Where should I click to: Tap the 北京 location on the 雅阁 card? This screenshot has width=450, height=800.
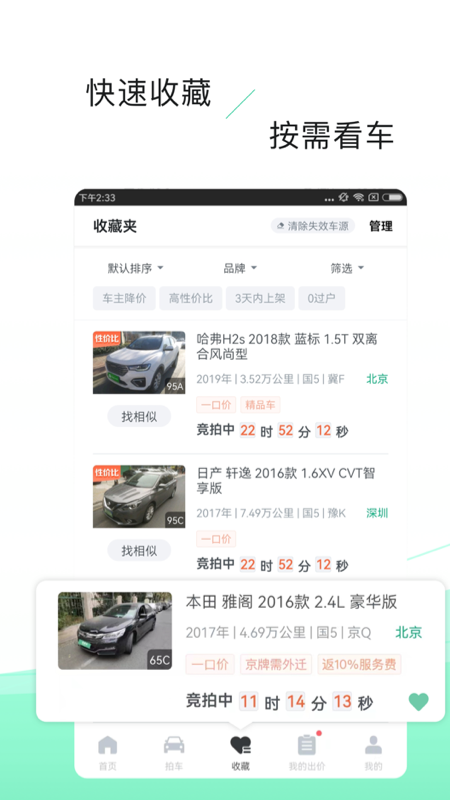click(409, 633)
